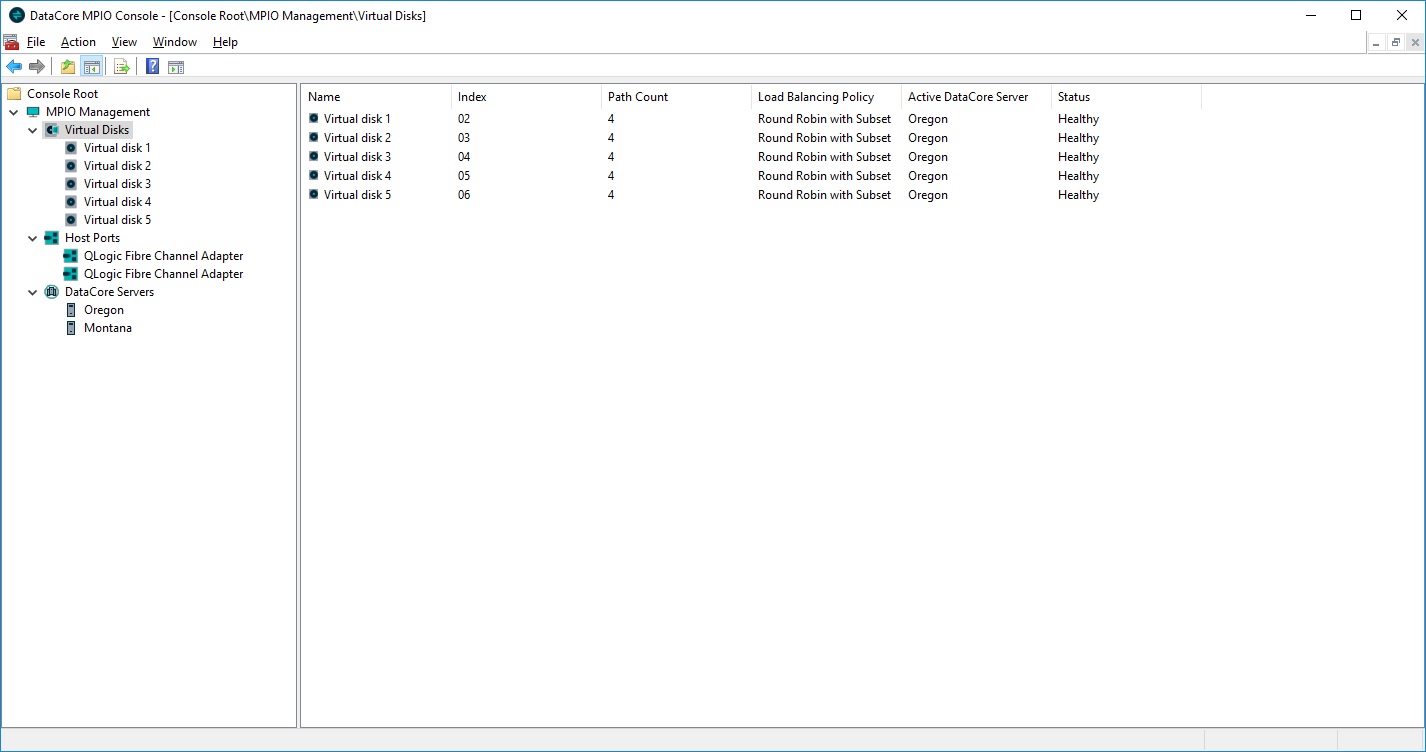
Task: Collapse the Host Ports tree node
Action: tap(33, 238)
